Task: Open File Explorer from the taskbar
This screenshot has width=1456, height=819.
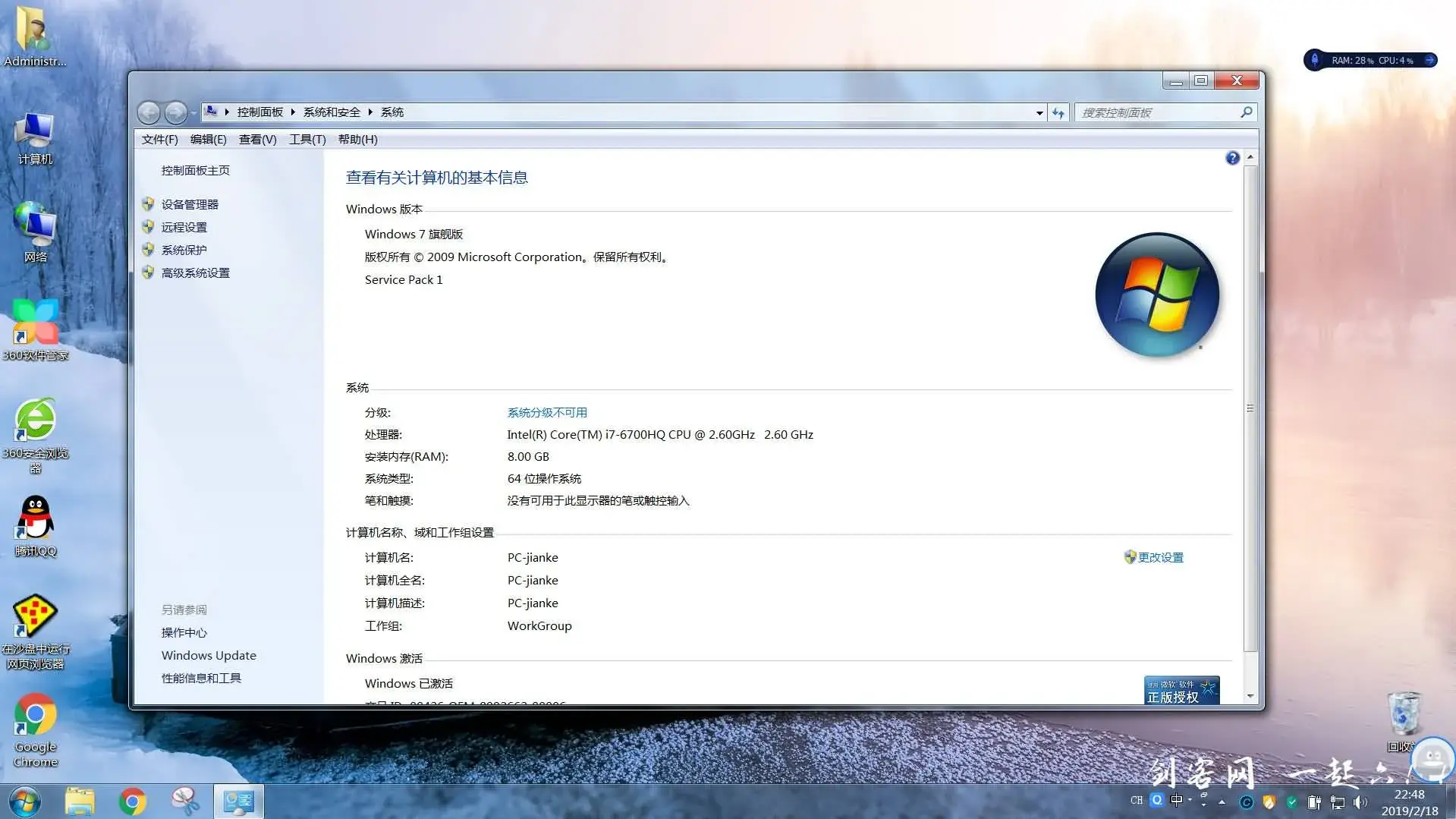Action: point(80,802)
